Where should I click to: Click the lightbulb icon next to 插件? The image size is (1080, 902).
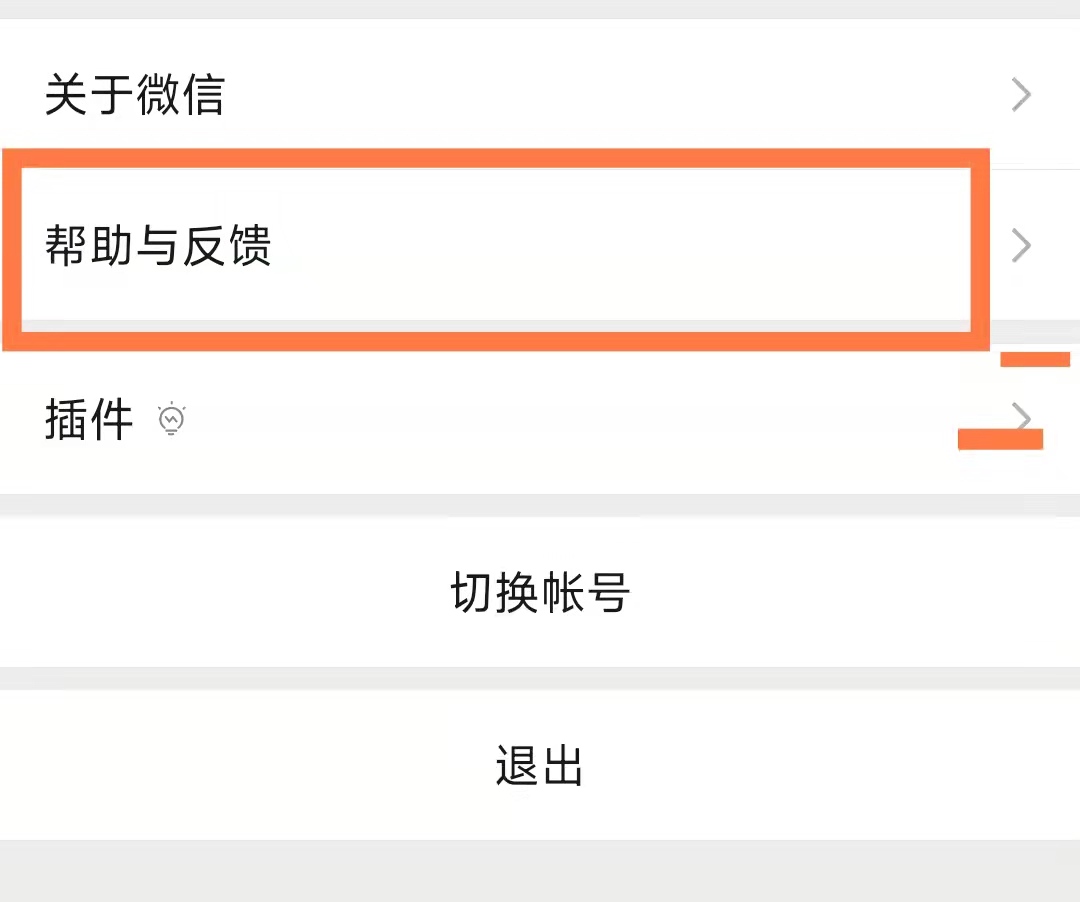point(171,419)
